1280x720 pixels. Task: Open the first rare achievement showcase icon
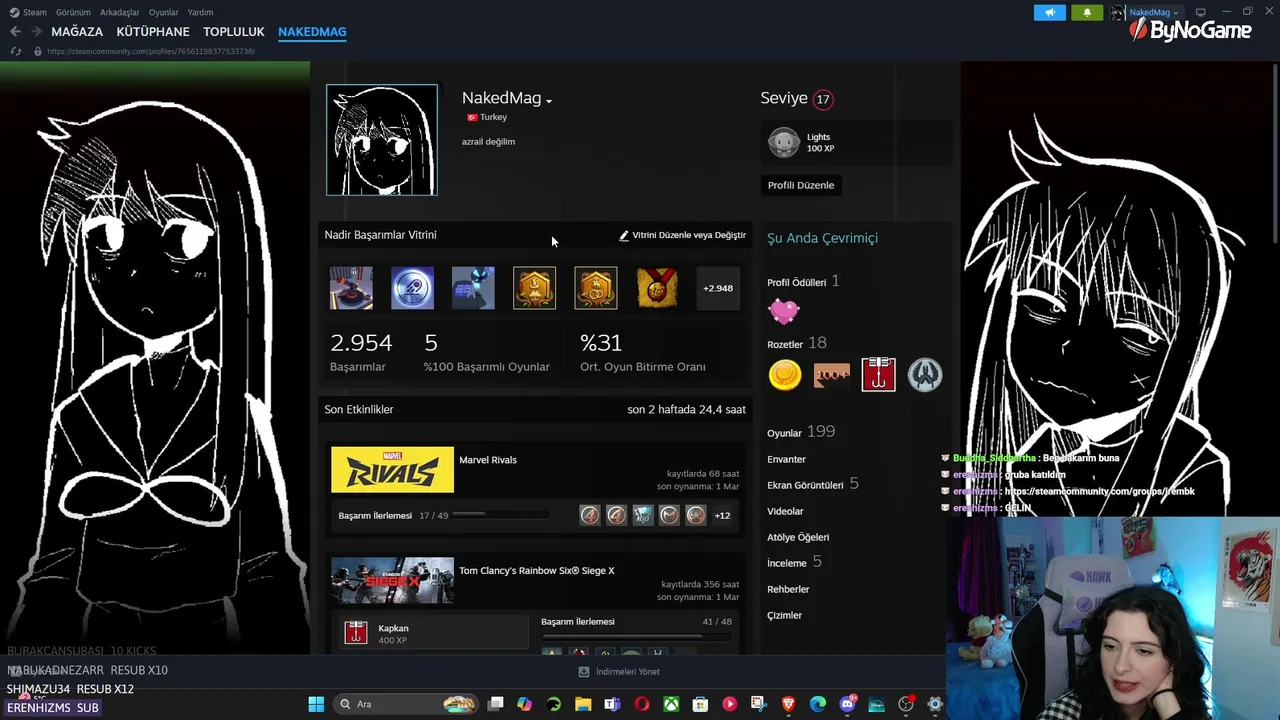351,288
